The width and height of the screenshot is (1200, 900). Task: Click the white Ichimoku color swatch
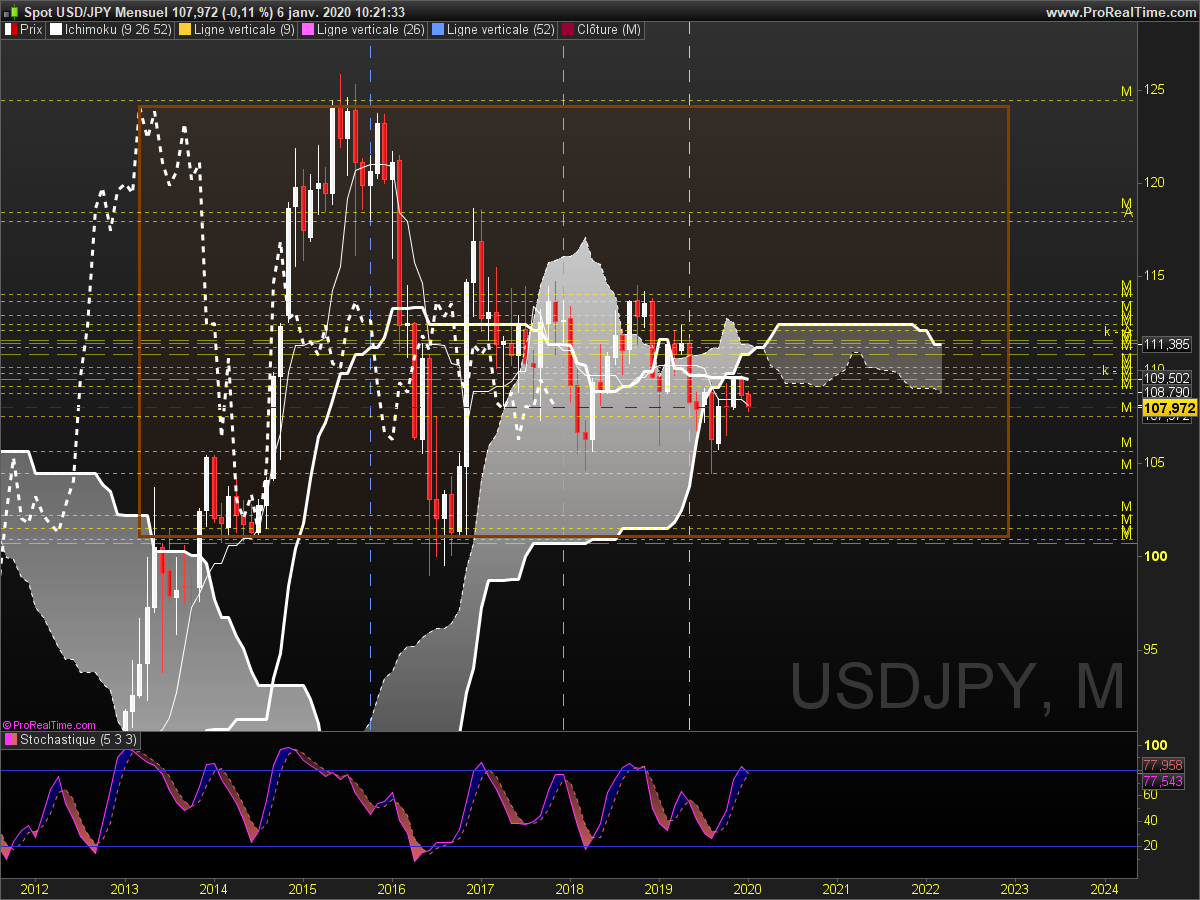[56, 30]
